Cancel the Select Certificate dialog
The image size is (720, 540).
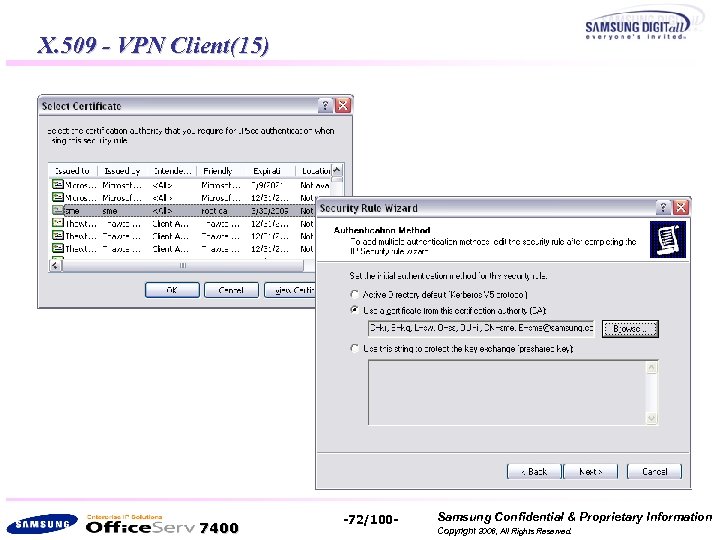click(231, 290)
